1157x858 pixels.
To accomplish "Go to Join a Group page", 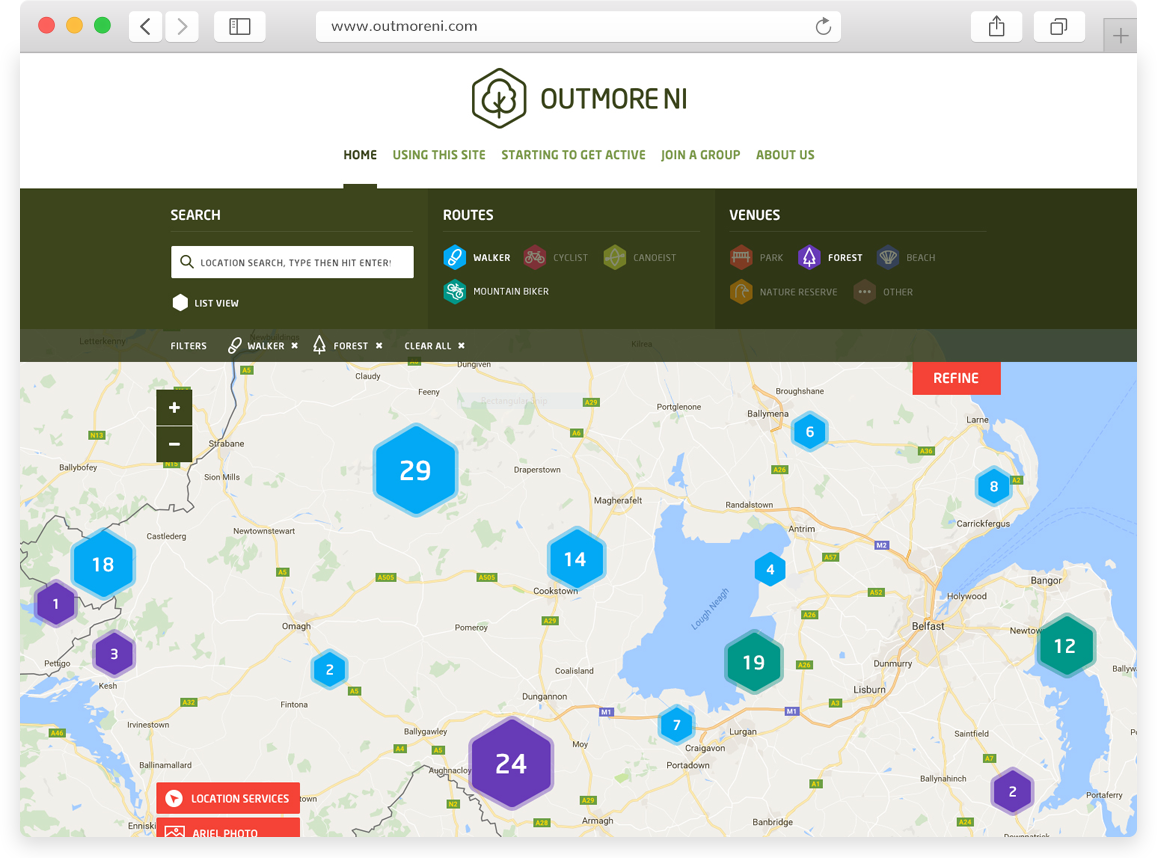I will (x=700, y=155).
